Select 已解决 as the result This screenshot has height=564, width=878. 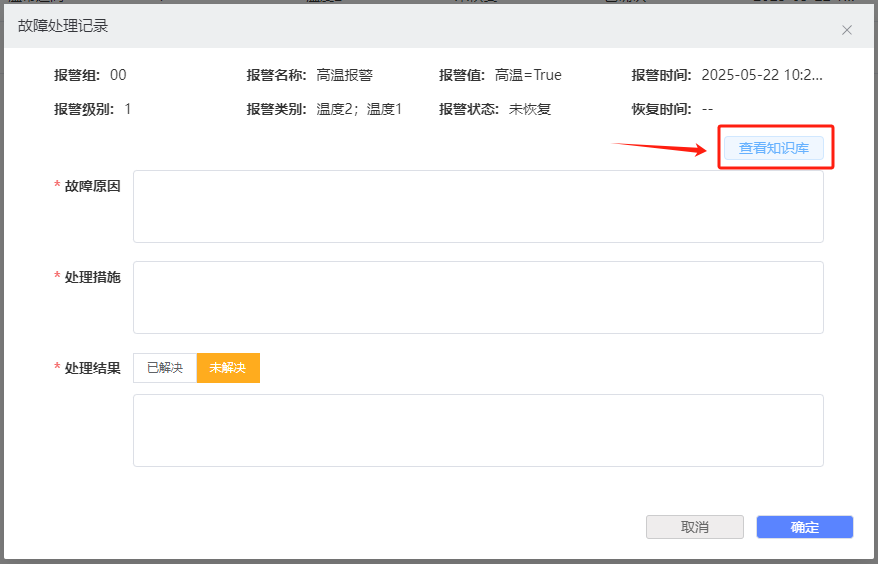click(165, 368)
